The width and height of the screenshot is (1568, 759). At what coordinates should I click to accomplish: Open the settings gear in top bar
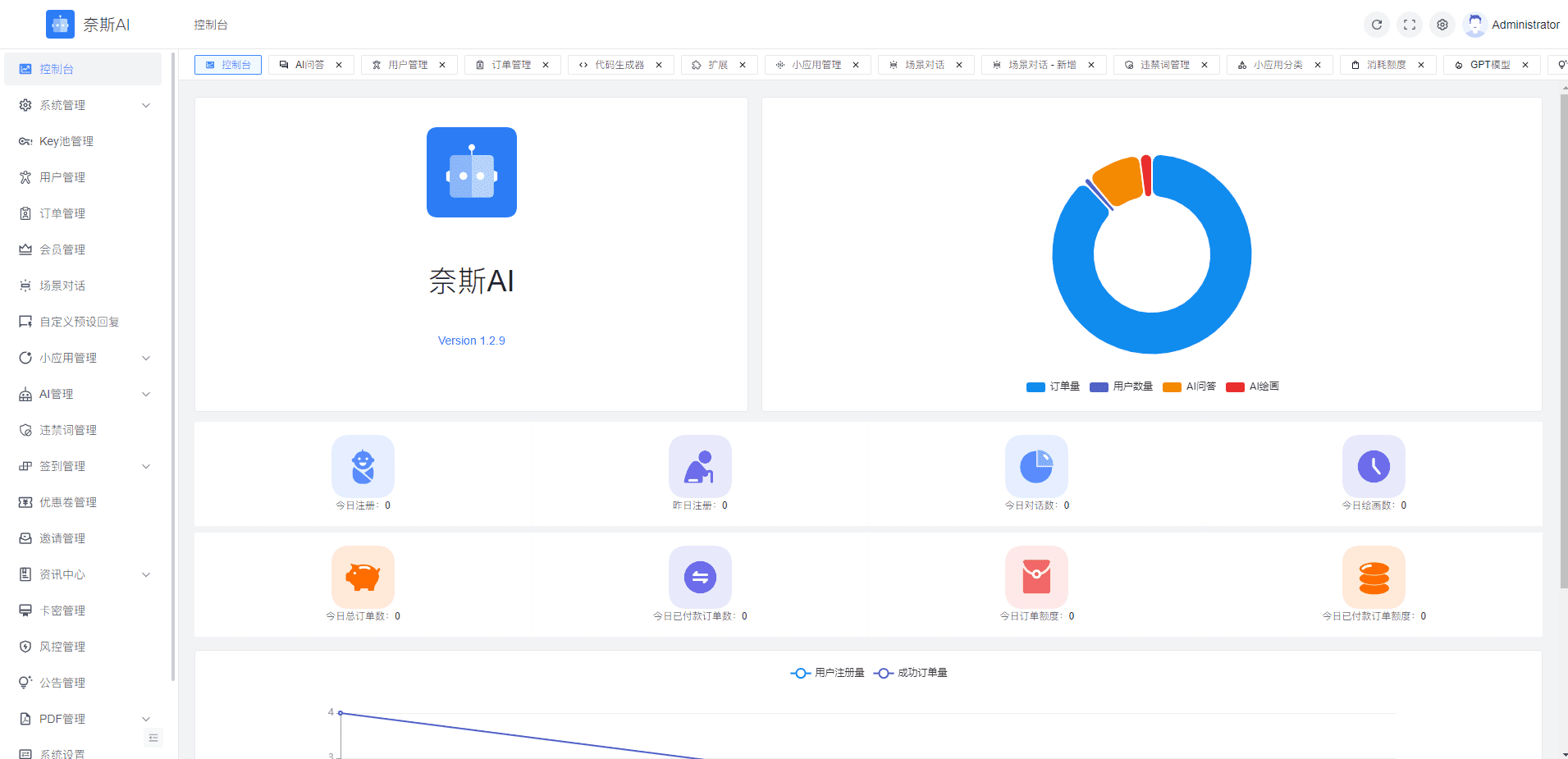tap(1442, 25)
